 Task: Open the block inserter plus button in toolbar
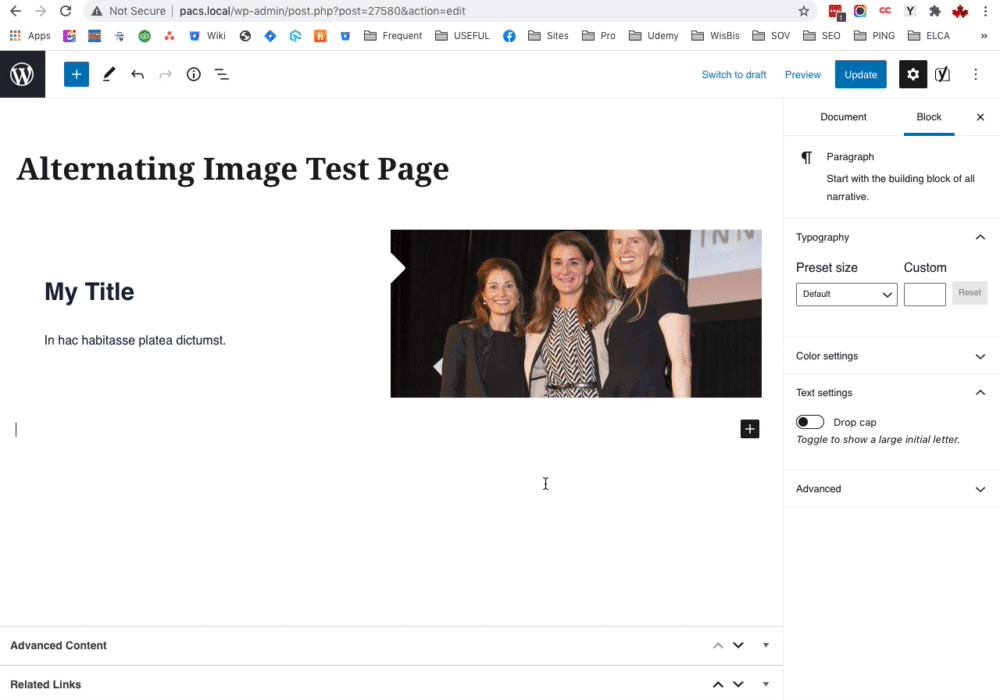tap(77, 75)
